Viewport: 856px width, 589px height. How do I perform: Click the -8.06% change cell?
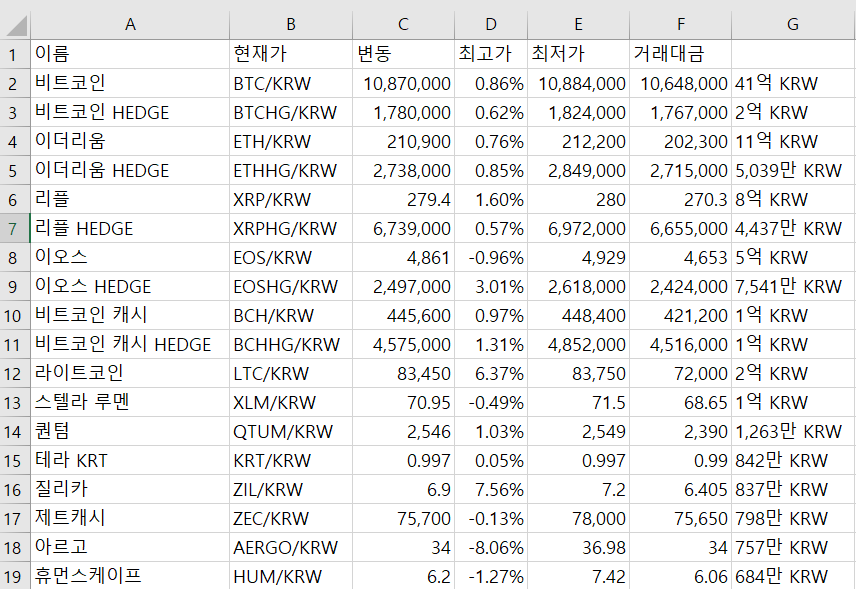point(491,546)
